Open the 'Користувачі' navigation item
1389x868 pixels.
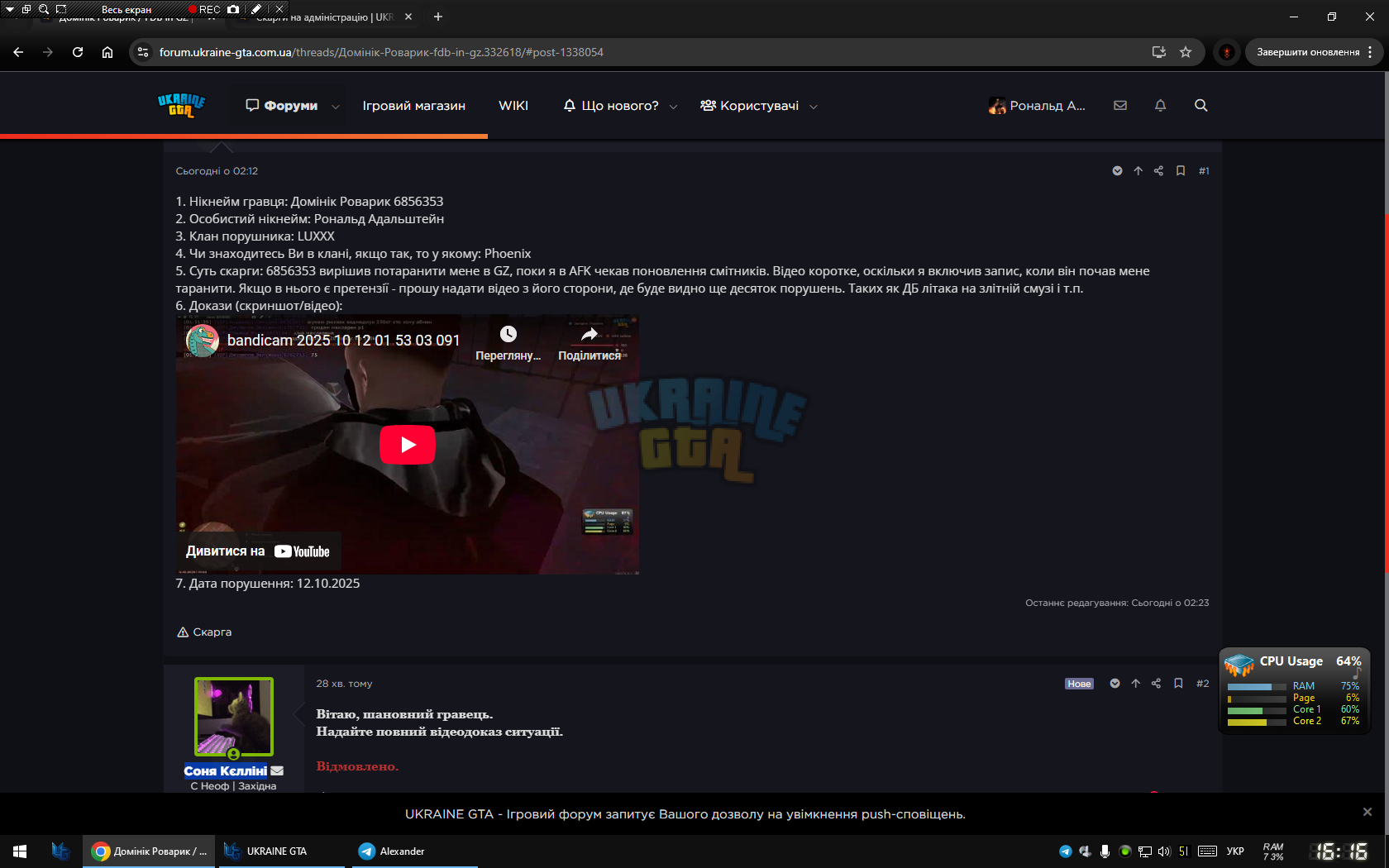pyautogui.click(x=750, y=106)
